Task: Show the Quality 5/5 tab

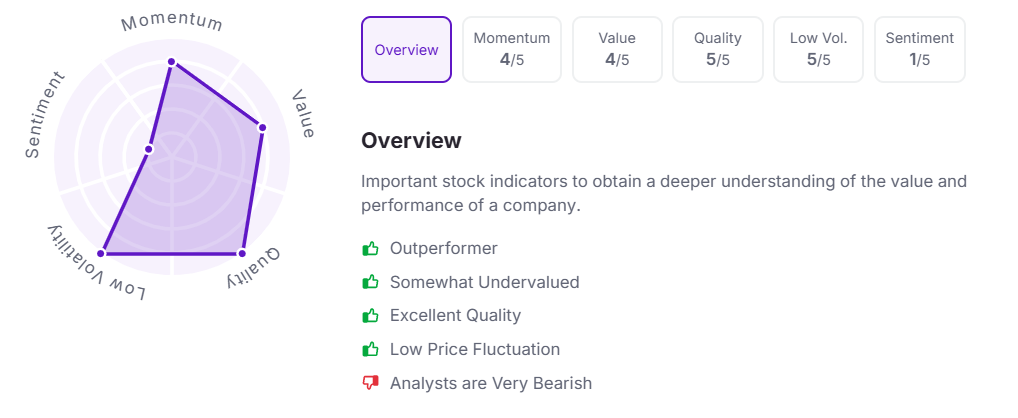Action: (718, 49)
